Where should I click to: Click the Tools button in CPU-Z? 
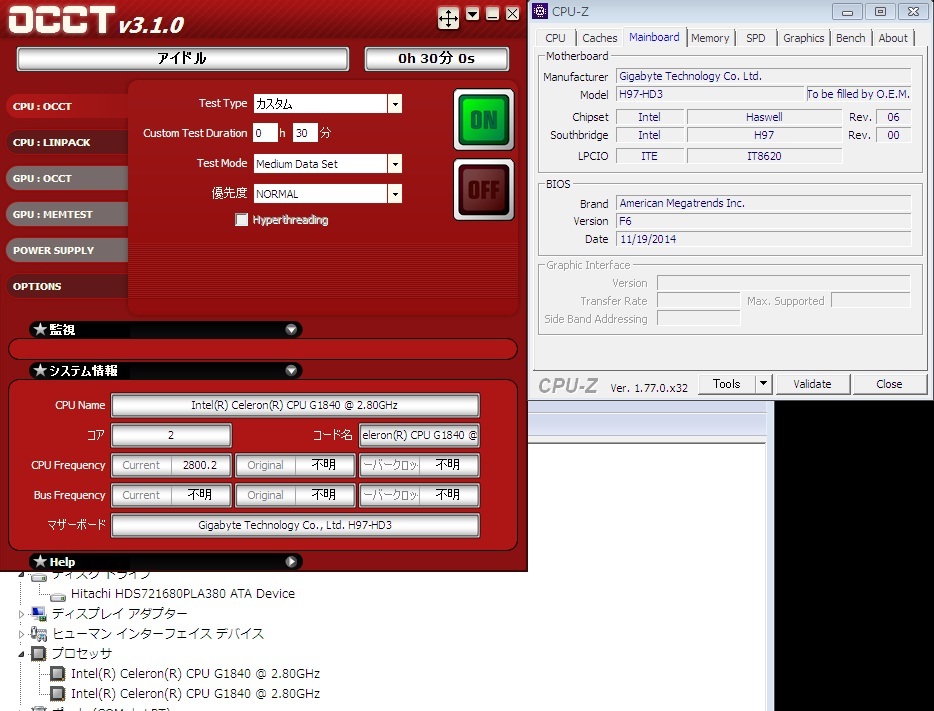click(727, 384)
